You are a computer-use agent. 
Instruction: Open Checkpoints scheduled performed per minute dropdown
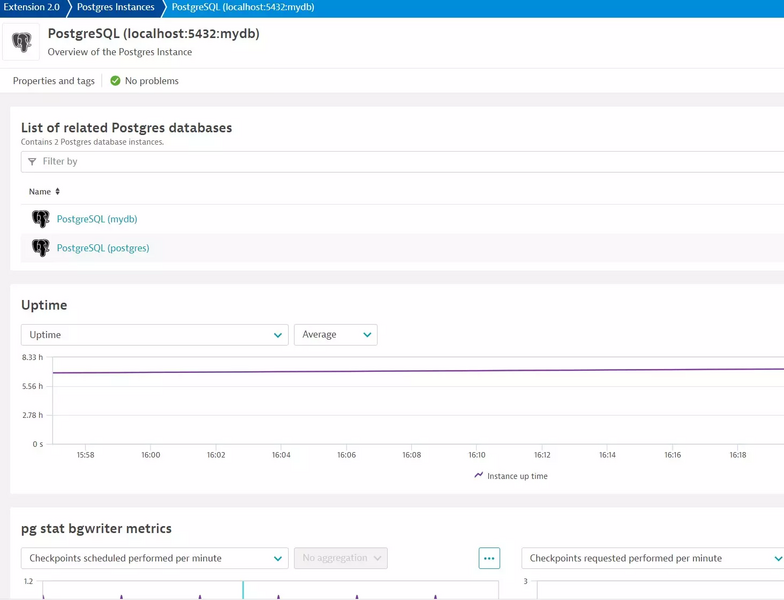tap(155, 559)
